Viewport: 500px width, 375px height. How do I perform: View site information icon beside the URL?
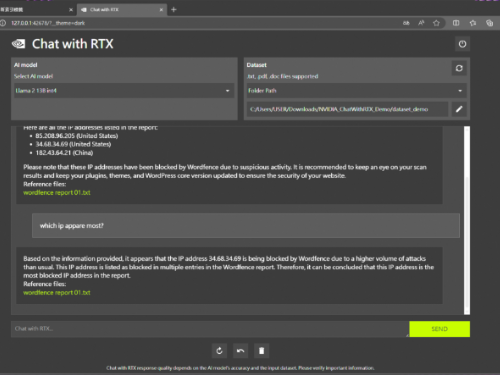pos(3,23)
